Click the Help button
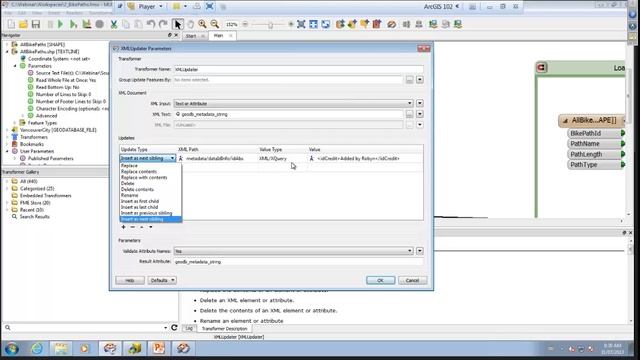Viewport: 640px width, 360px height. click(x=130, y=280)
